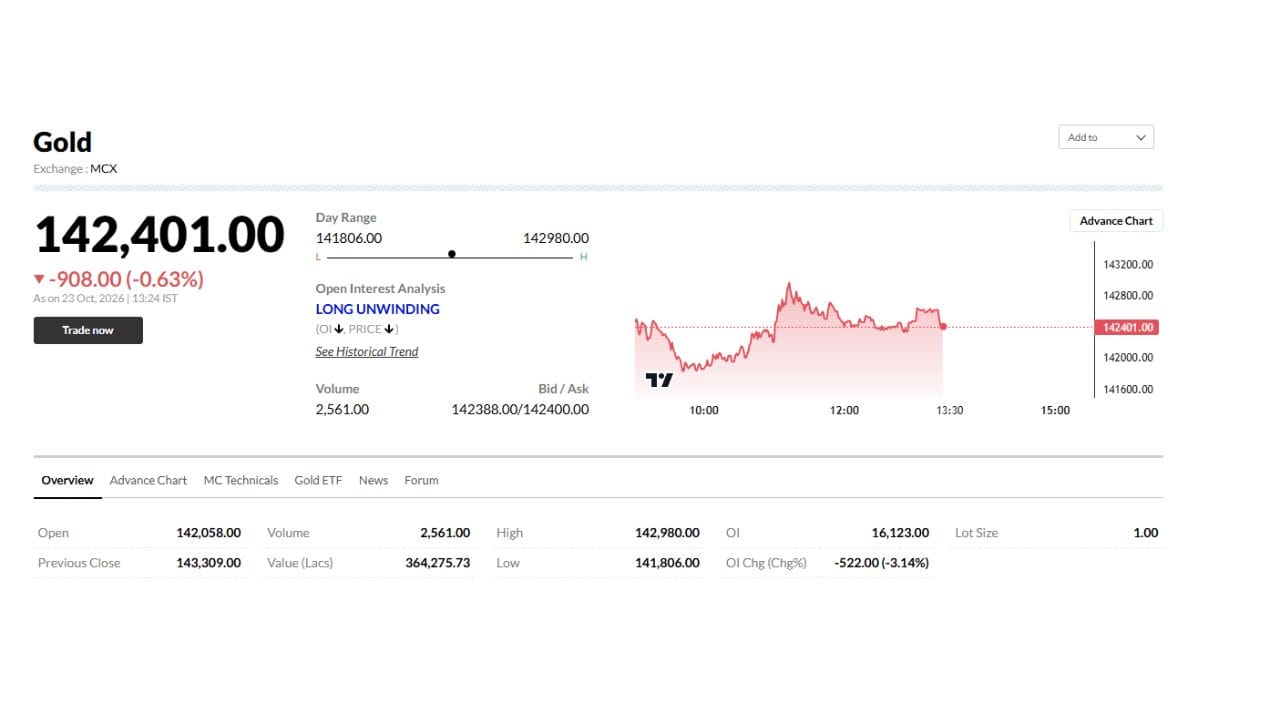
Task: Click the 12:00 time label on chart
Action: pyautogui.click(x=844, y=410)
